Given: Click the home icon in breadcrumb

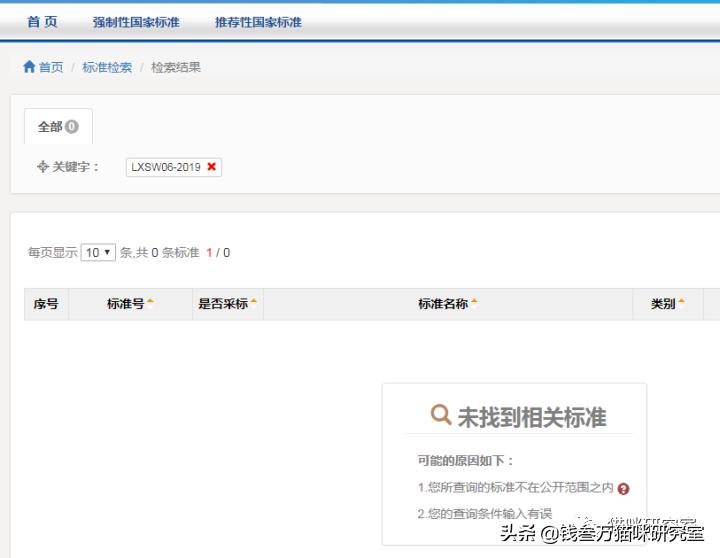Looking at the screenshot, I should [x=29, y=67].
